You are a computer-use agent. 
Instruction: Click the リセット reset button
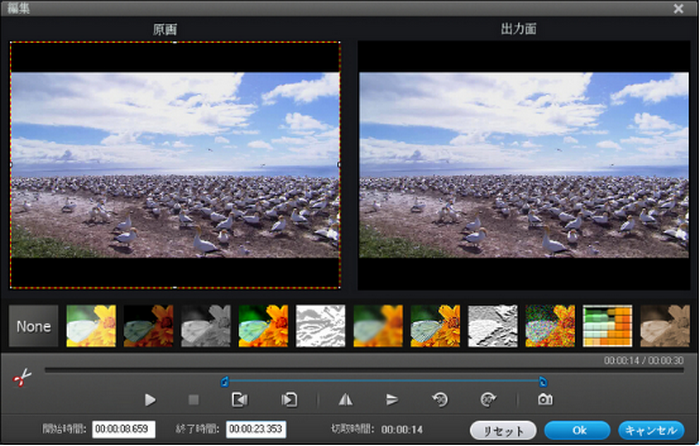503,430
